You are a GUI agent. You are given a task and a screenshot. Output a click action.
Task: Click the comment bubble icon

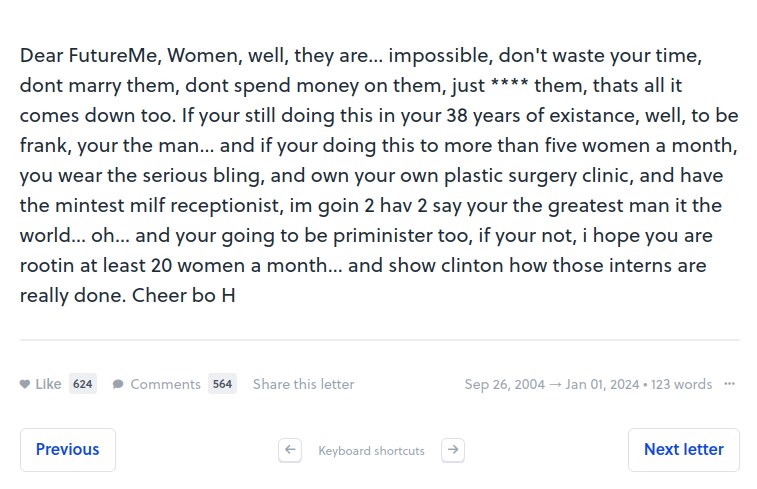[x=118, y=384]
